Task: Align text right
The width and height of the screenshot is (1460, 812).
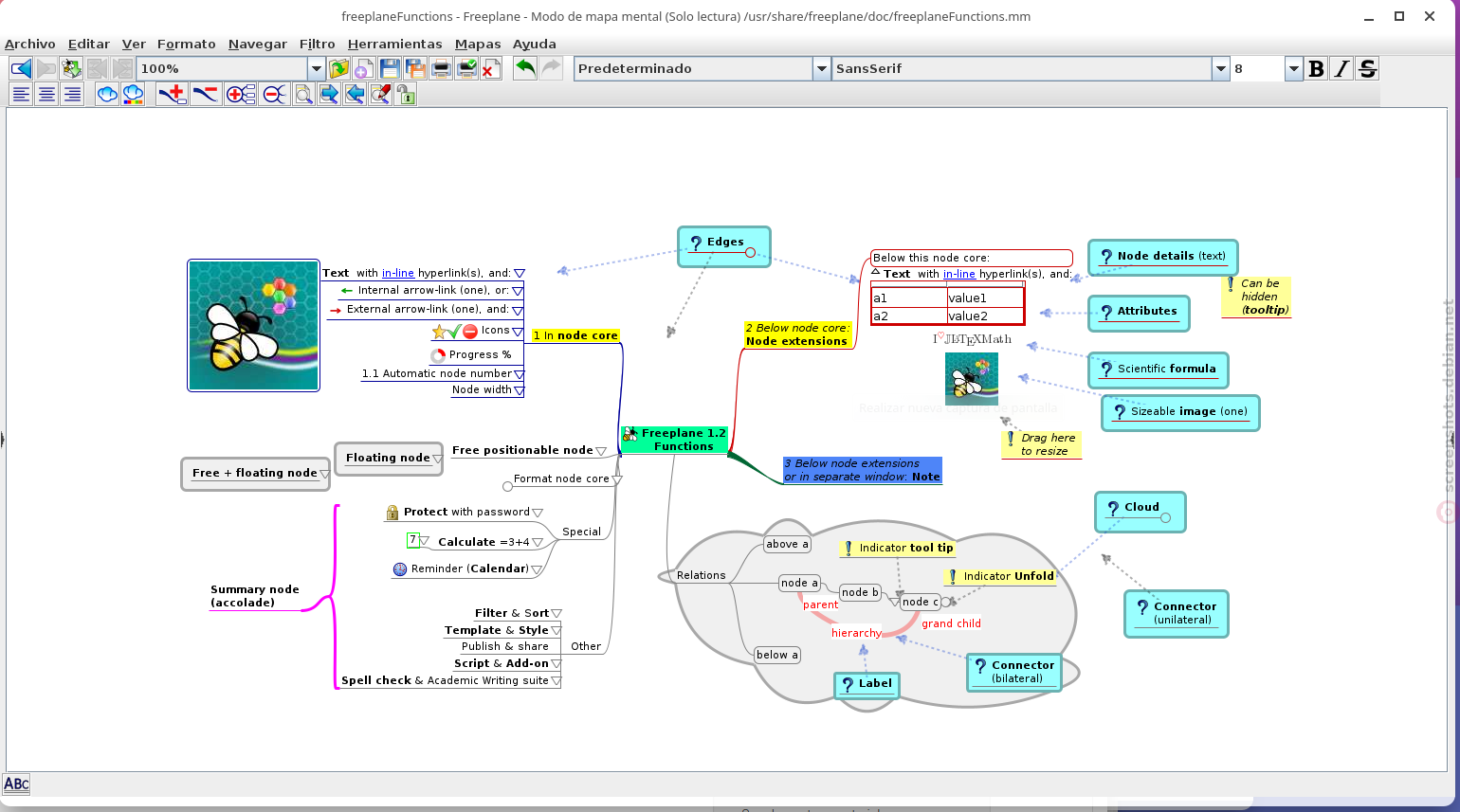Action: (71, 94)
